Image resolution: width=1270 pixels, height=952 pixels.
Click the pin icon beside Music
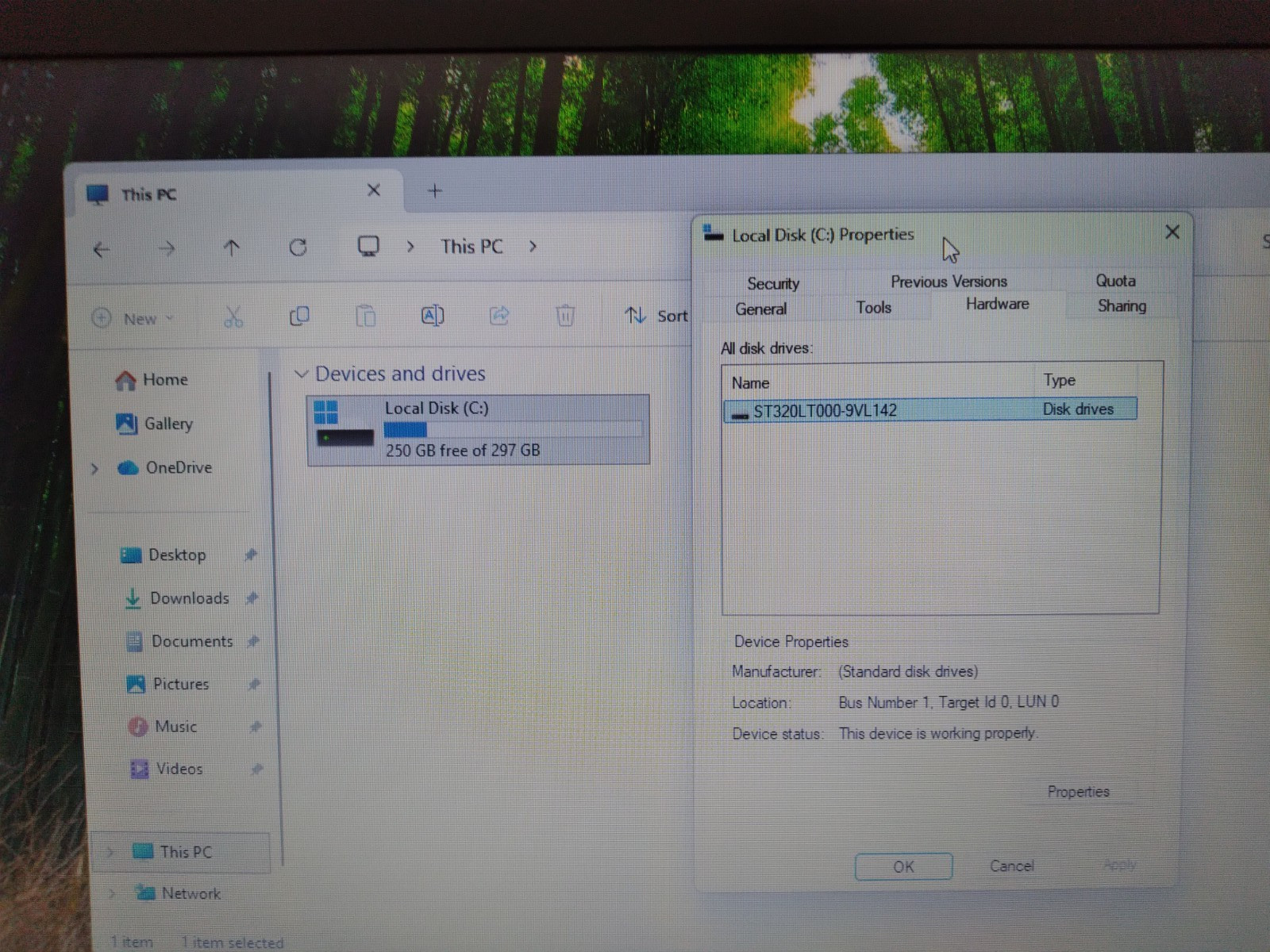256,726
